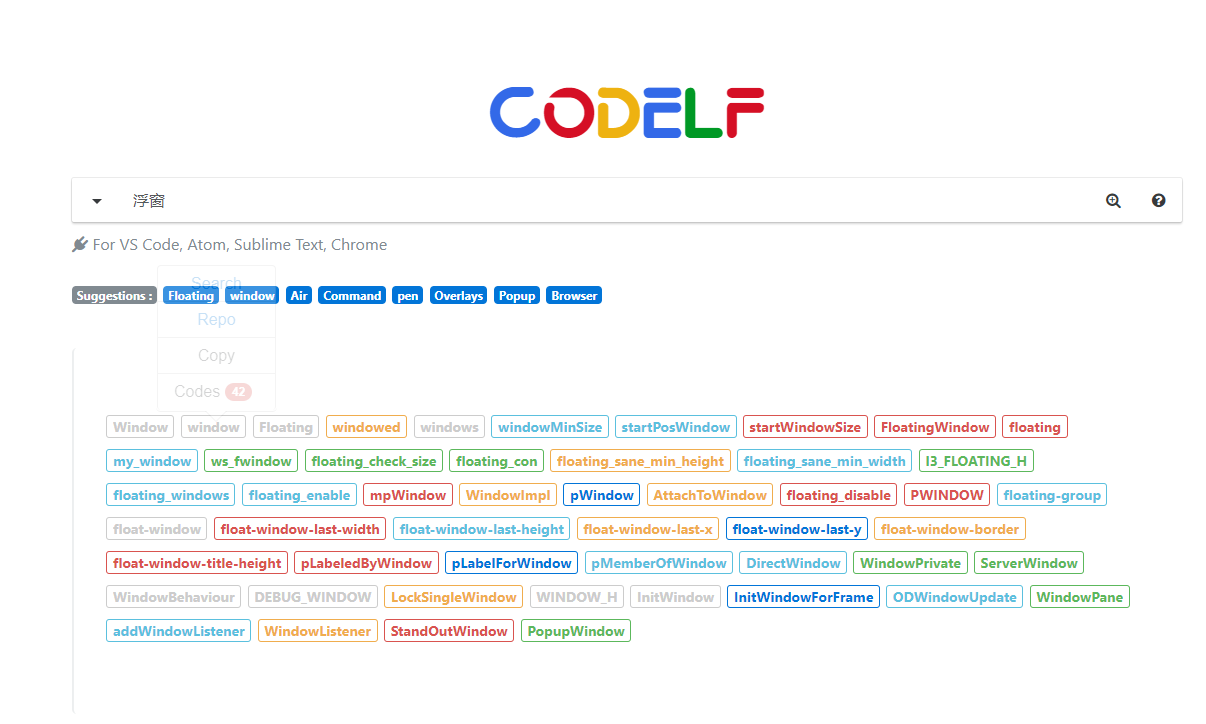Click the Overlays suggestion tag
This screenshot has height=724, width=1206.
(x=459, y=296)
